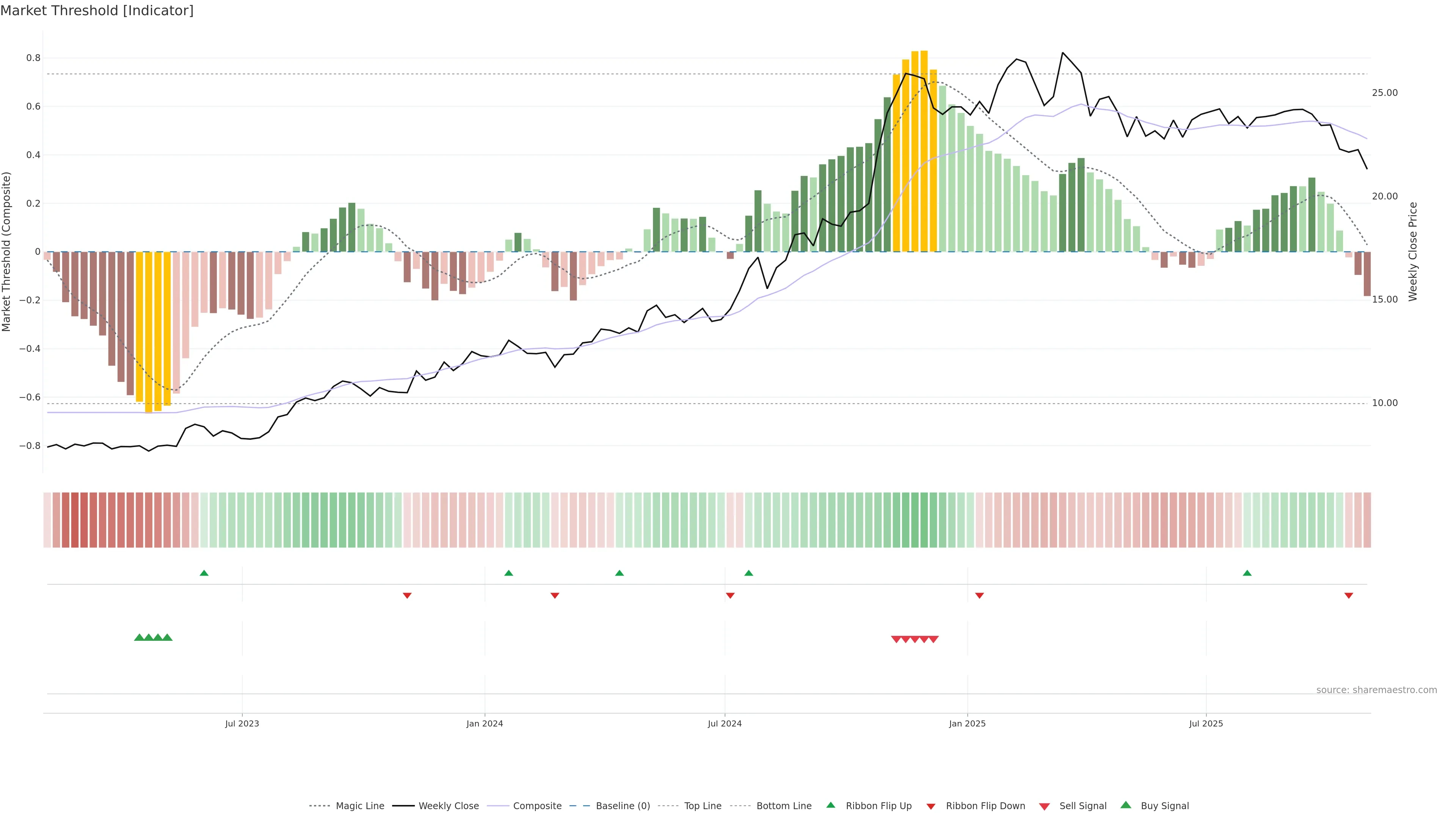Click the Jan 2025 x-axis label
1456x819 pixels.
coord(967,723)
